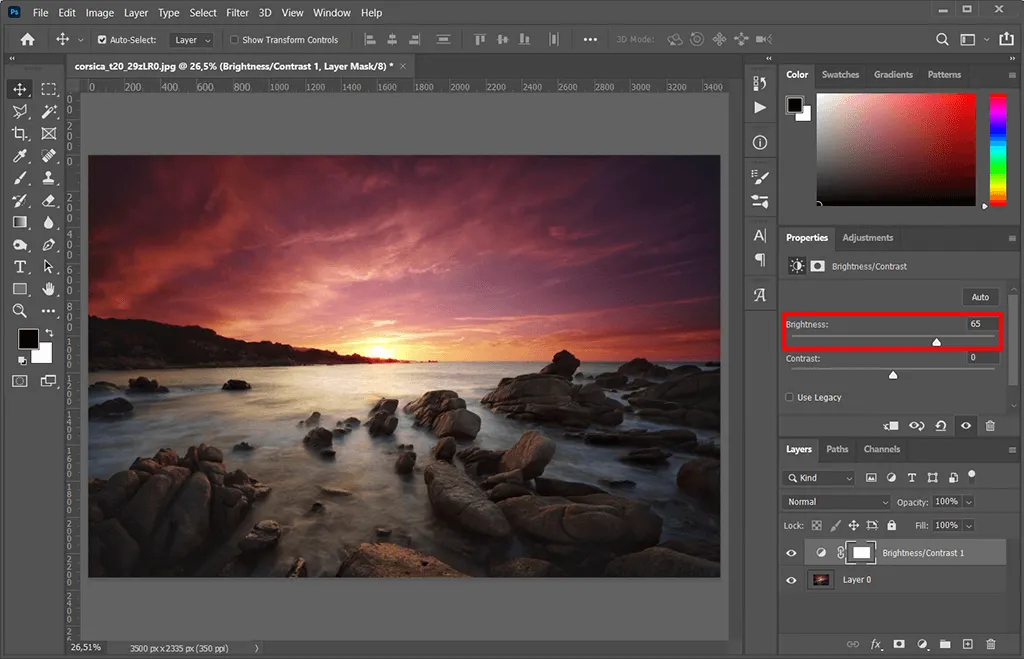Open the Zoom tool
This screenshot has height=659, width=1024.
click(x=20, y=311)
